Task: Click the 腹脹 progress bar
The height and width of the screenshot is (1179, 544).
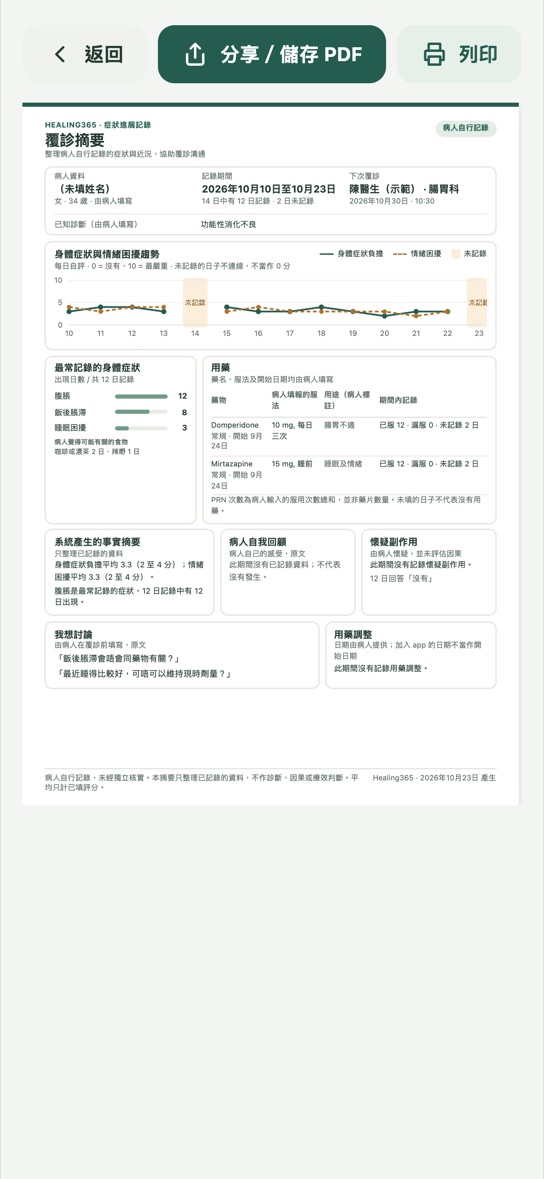Action: 141,396
